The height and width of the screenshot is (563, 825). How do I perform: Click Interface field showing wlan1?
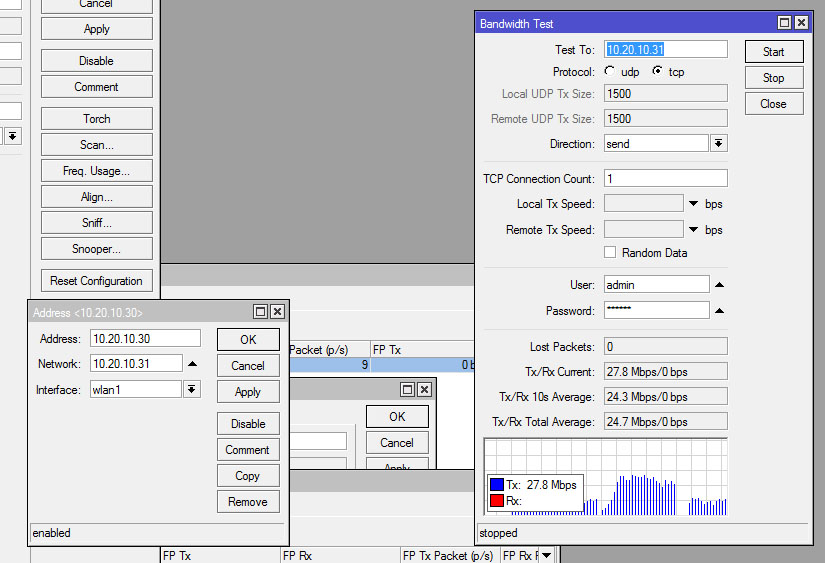pyautogui.click(x=136, y=389)
